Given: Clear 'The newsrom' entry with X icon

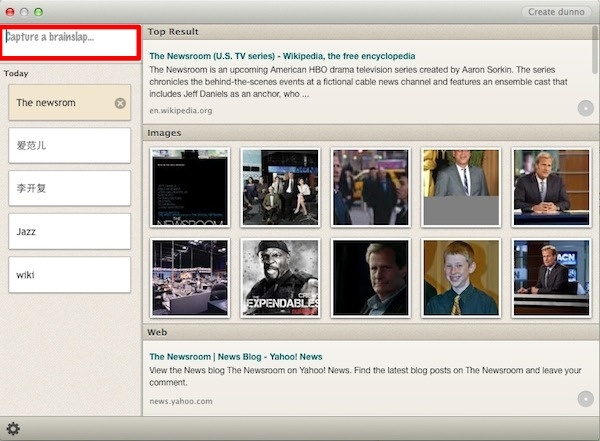Looking at the screenshot, I should click(x=120, y=103).
